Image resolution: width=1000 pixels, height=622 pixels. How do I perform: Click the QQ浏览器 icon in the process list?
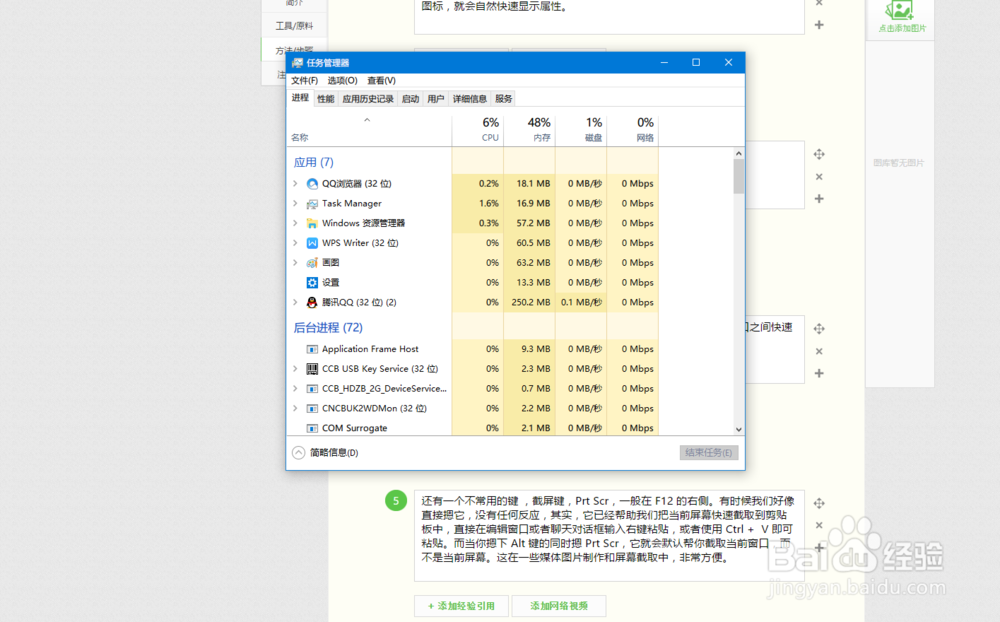310,184
